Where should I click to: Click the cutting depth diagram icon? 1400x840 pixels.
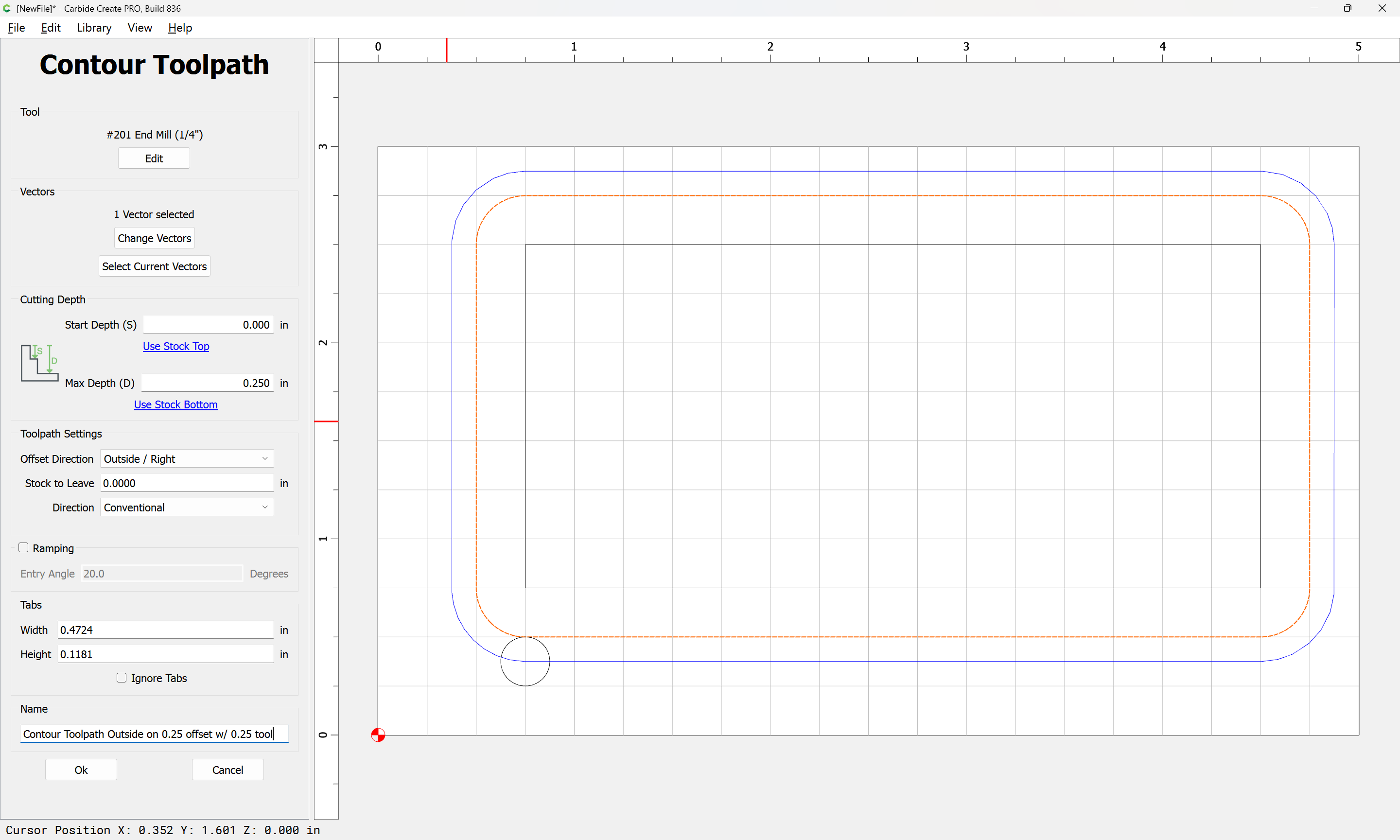point(39,363)
